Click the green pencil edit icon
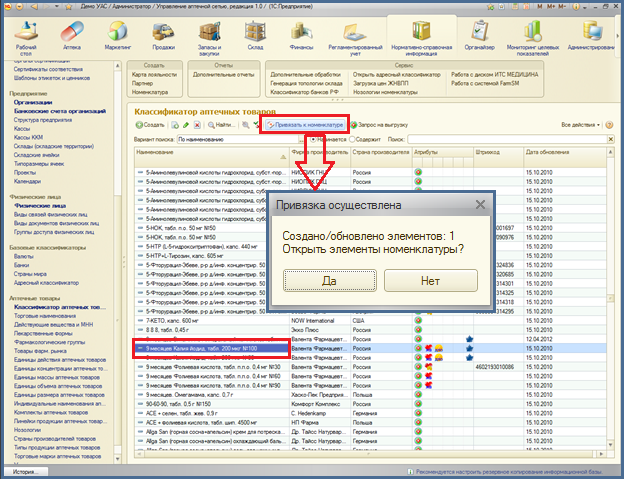 [186, 125]
